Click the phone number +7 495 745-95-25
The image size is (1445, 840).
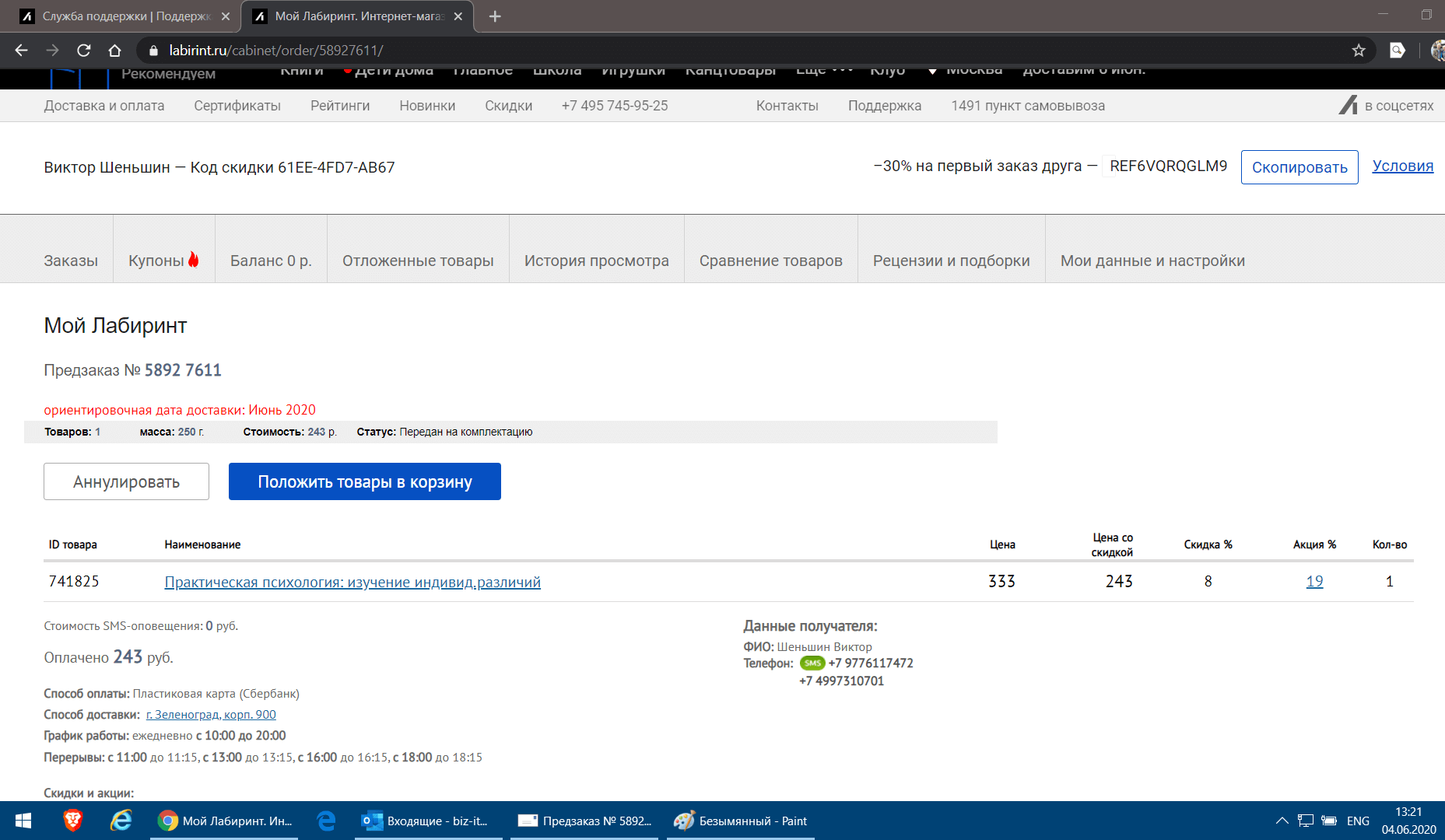click(x=615, y=106)
